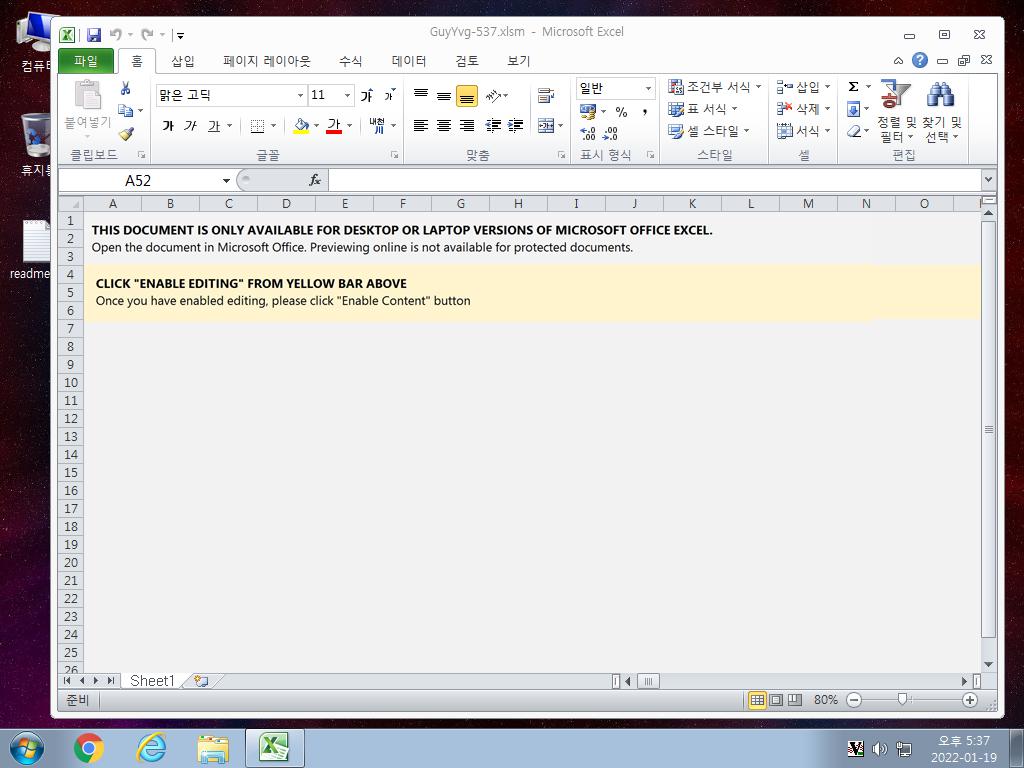The width and height of the screenshot is (1024, 768).
Task: Click the Cut scissors icon
Action: [125, 88]
